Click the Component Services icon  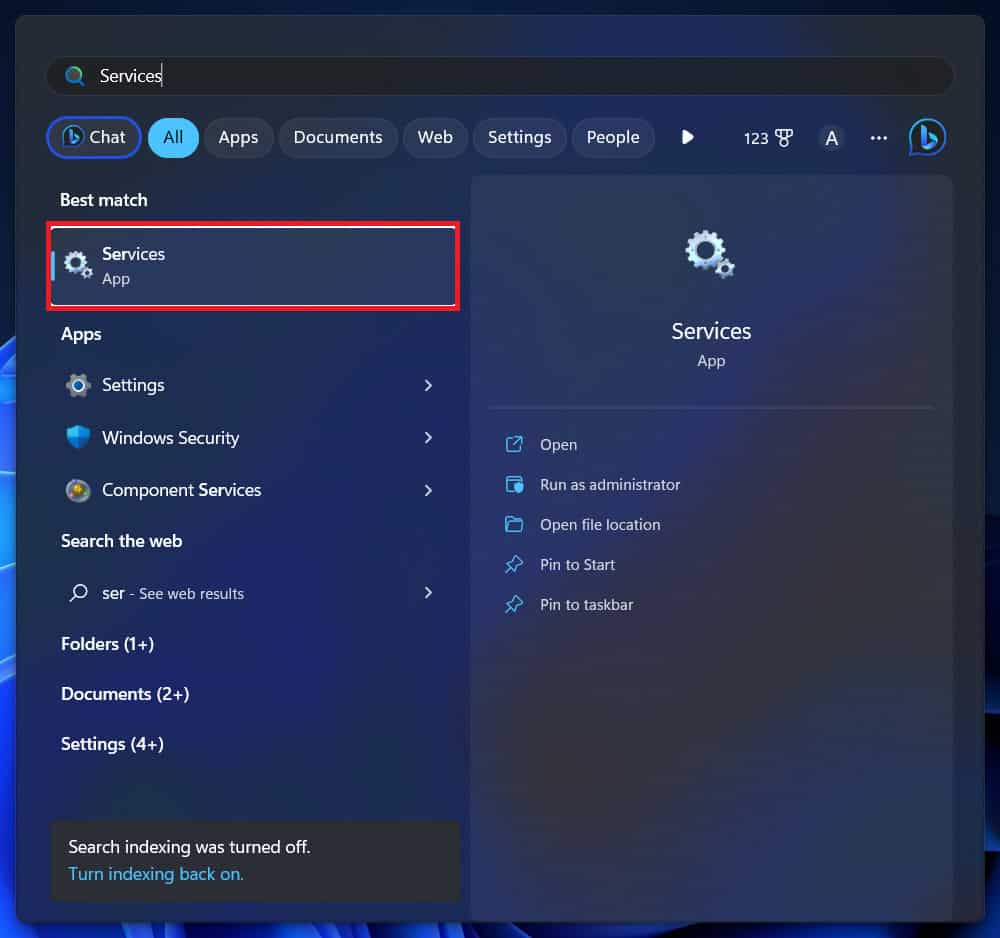(x=78, y=490)
